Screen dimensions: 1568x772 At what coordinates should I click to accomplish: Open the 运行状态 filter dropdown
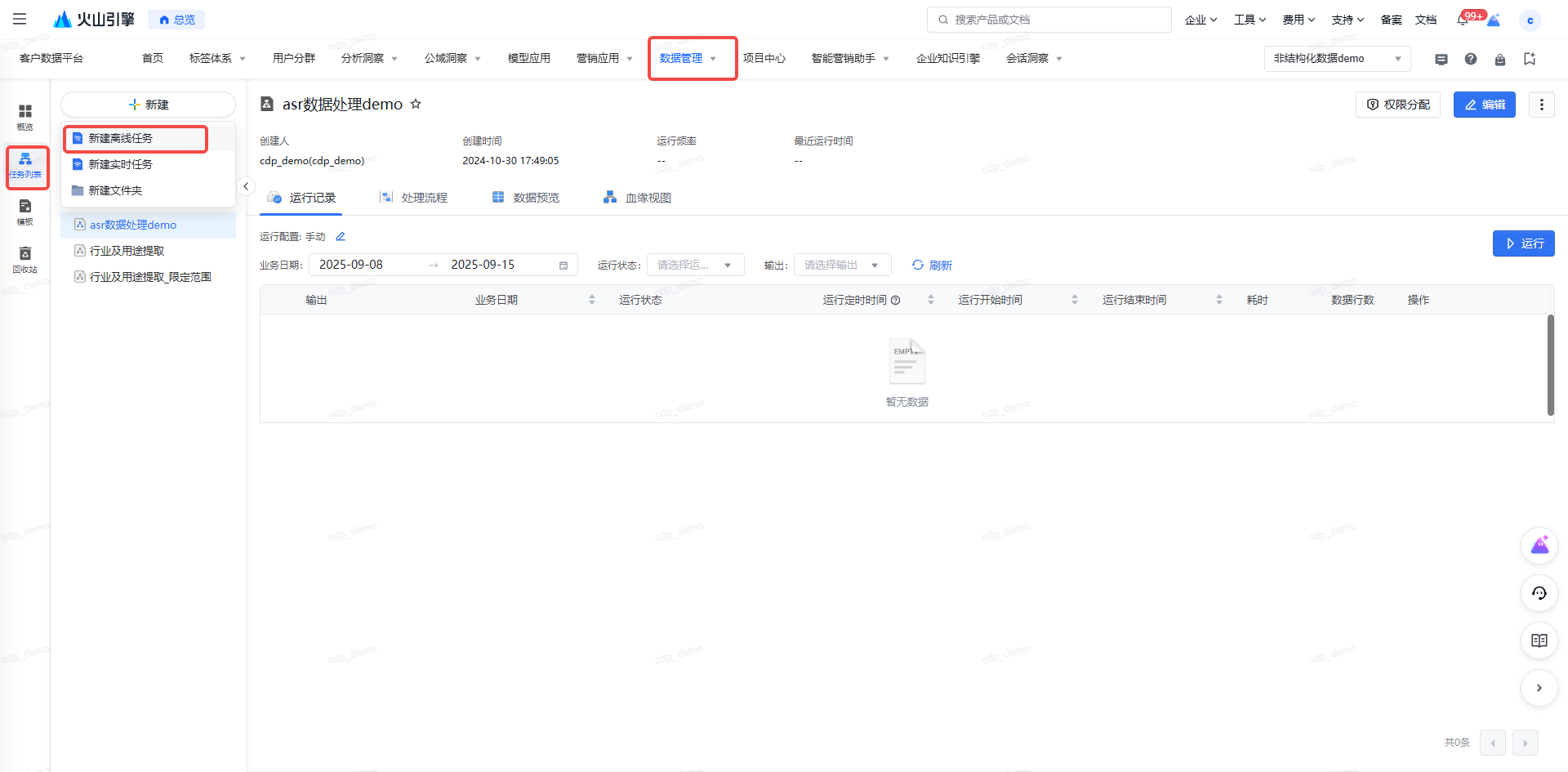(x=696, y=265)
